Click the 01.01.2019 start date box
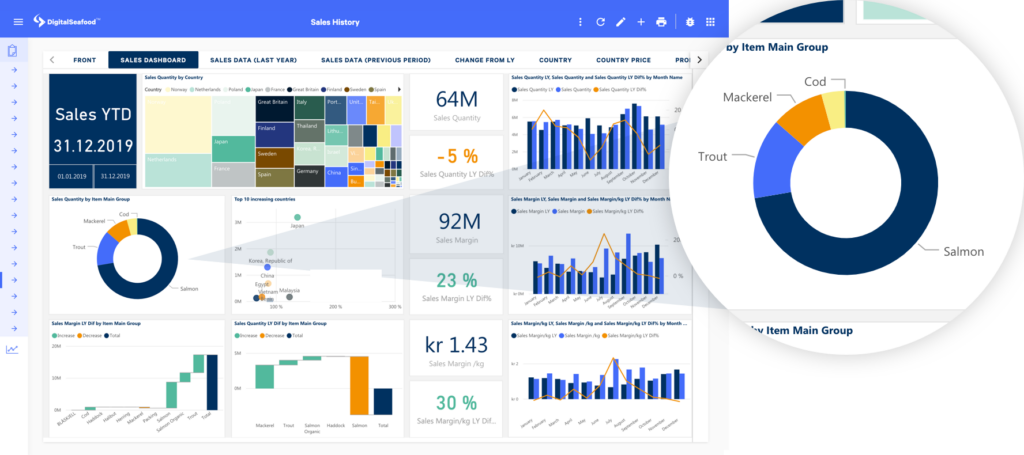 pos(71,176)
